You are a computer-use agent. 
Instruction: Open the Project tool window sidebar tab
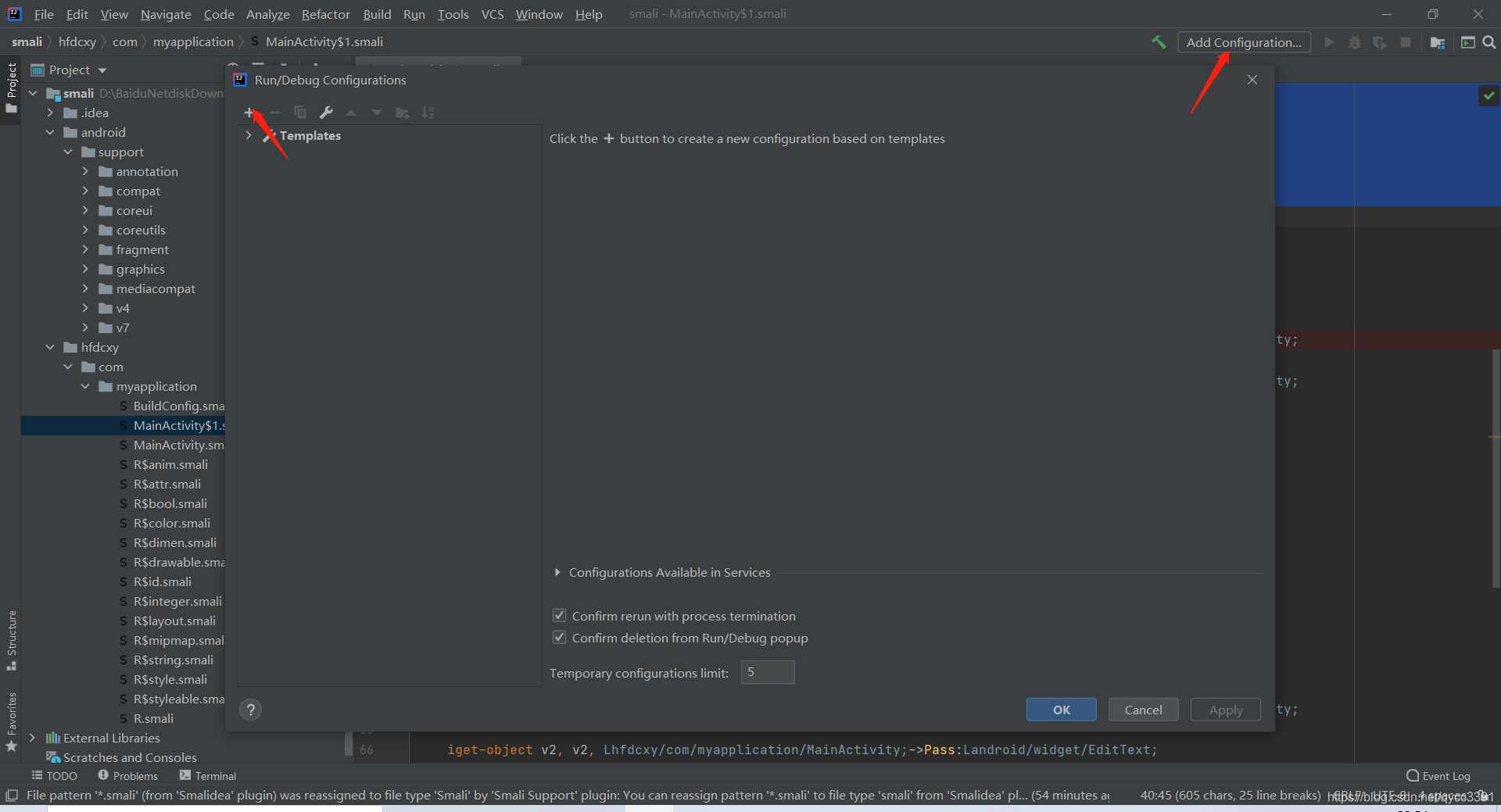click(x=11, y=87)
